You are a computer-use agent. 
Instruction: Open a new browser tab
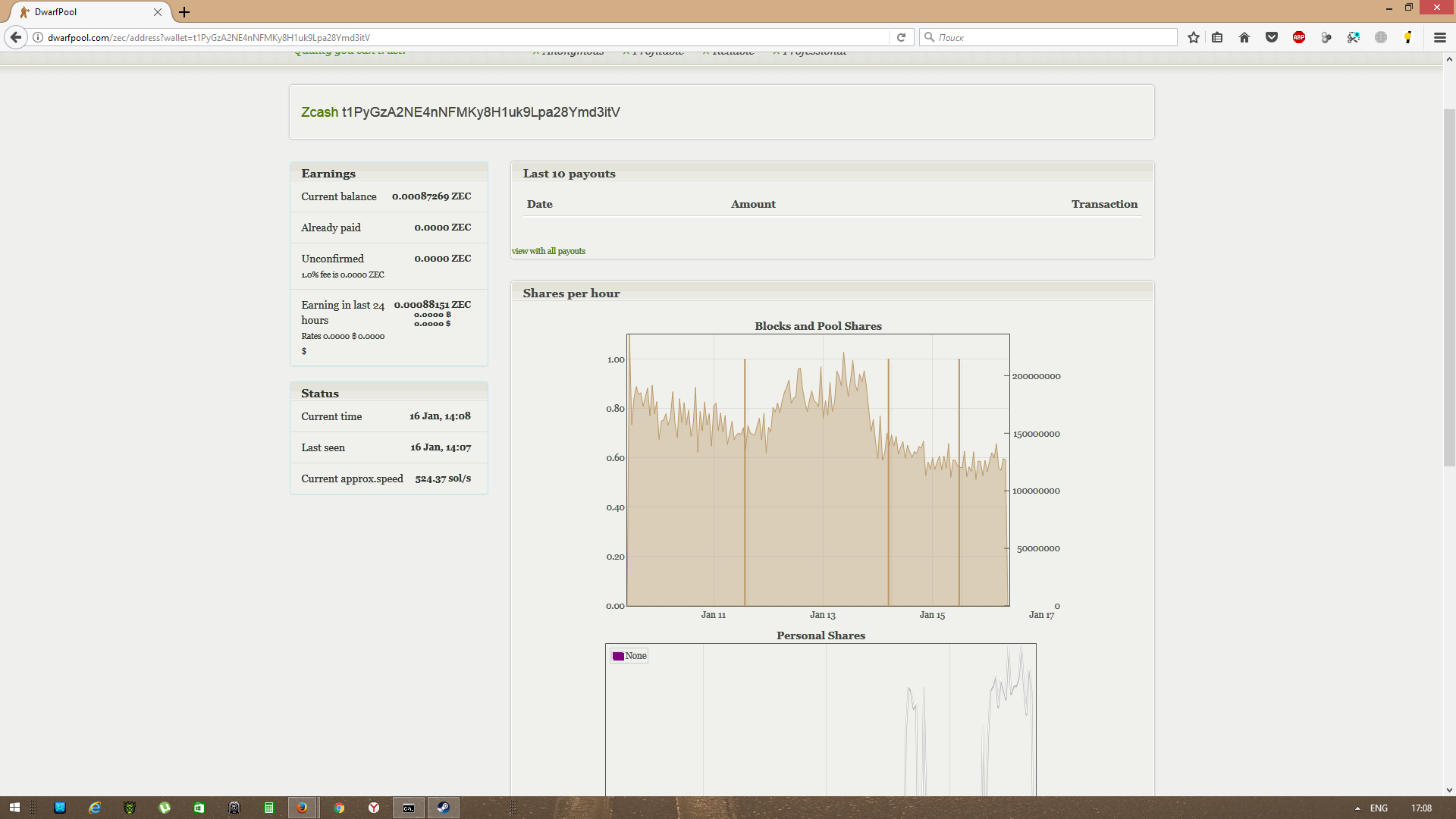coord(184,12)
